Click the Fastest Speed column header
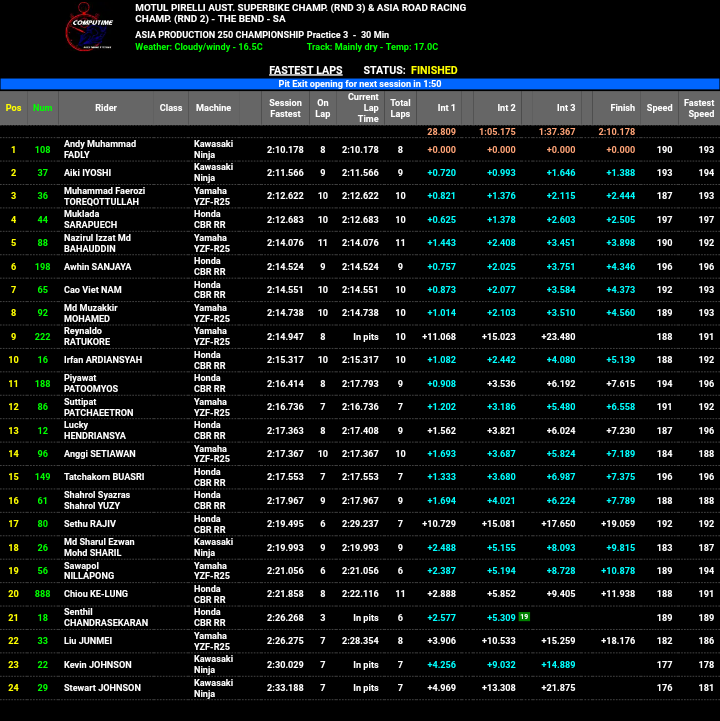Screen dimensions: 720x721 pos(699,108)
